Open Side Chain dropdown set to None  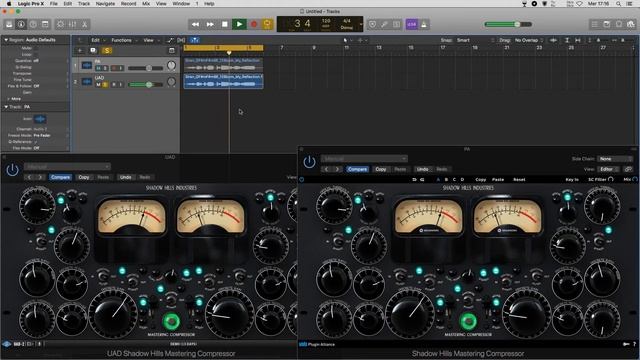point(615,159)
